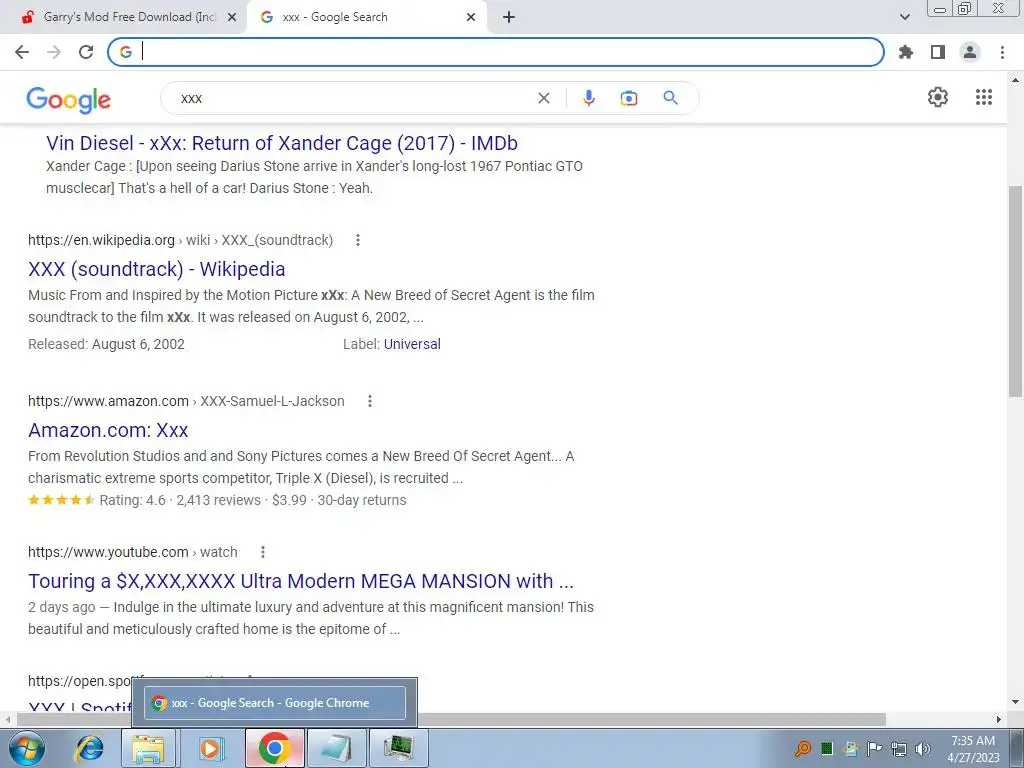Launch Internet Explorer from taskbar

[89, 748]
